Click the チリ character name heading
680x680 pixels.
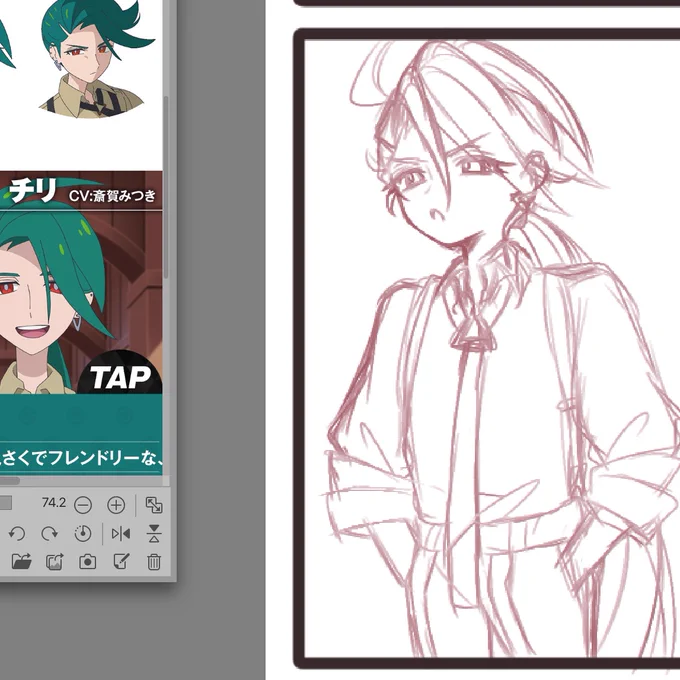click(x=33, y=190)
